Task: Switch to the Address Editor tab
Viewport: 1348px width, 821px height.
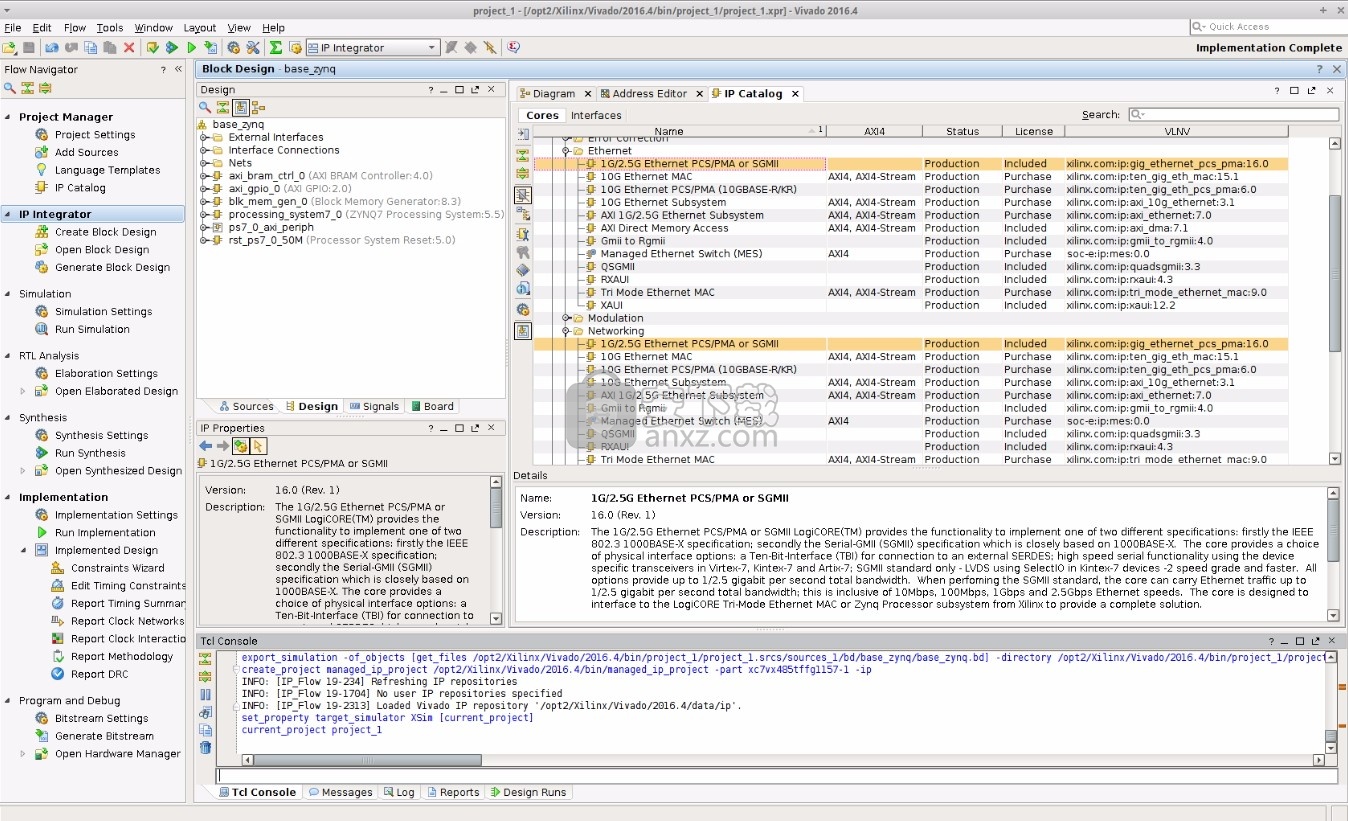Action: click(649, 93)
